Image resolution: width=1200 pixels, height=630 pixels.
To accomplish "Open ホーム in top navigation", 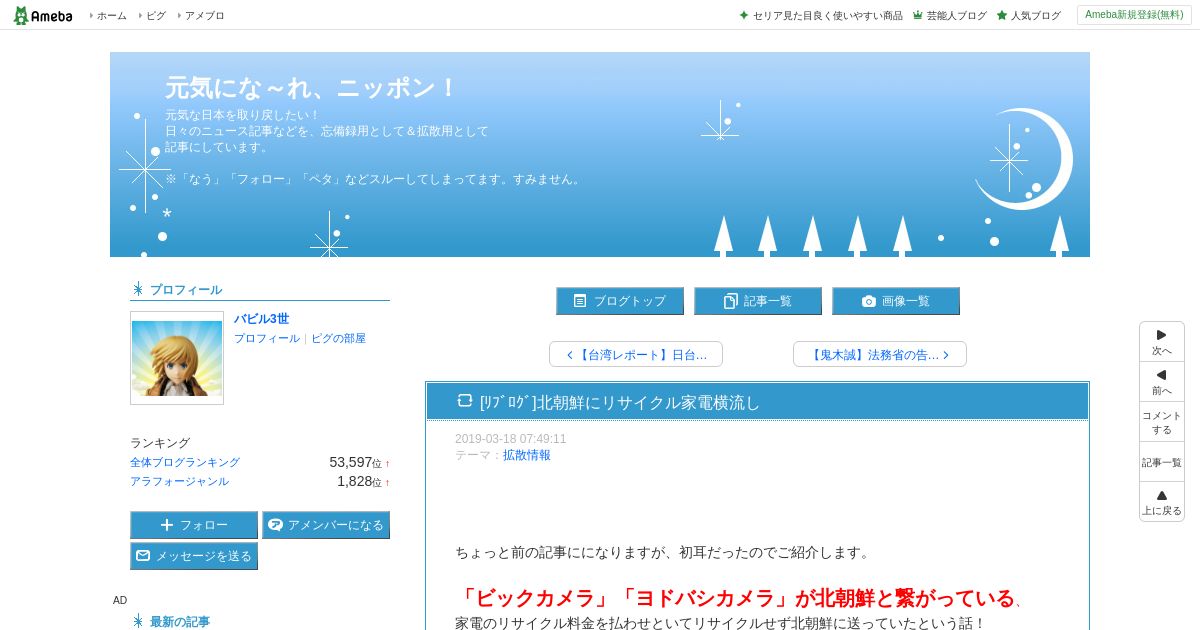I will (111, 16).
